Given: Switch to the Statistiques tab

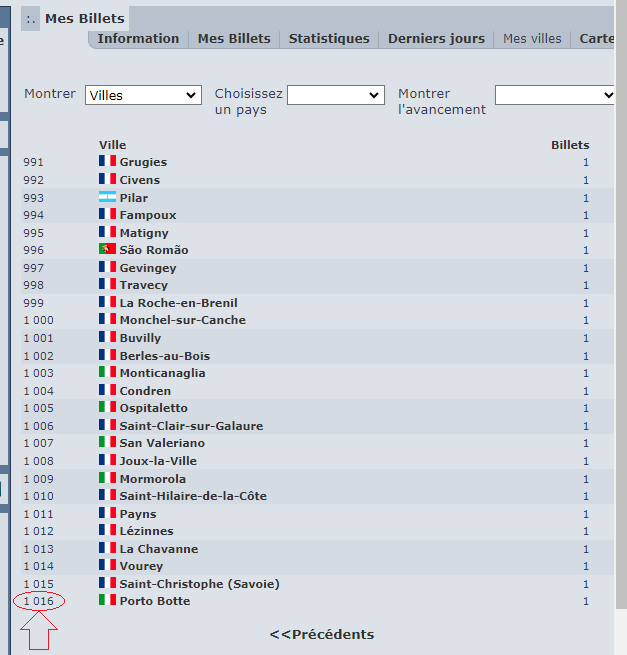Looking at the screenshot, I should point(329,39).
